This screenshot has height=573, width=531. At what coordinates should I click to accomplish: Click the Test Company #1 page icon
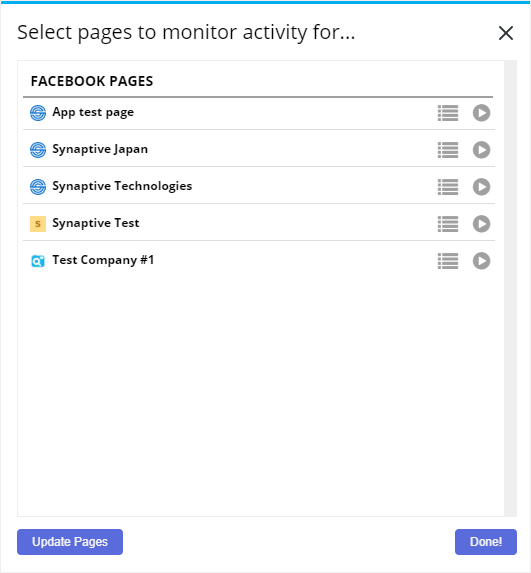(38, 261)
